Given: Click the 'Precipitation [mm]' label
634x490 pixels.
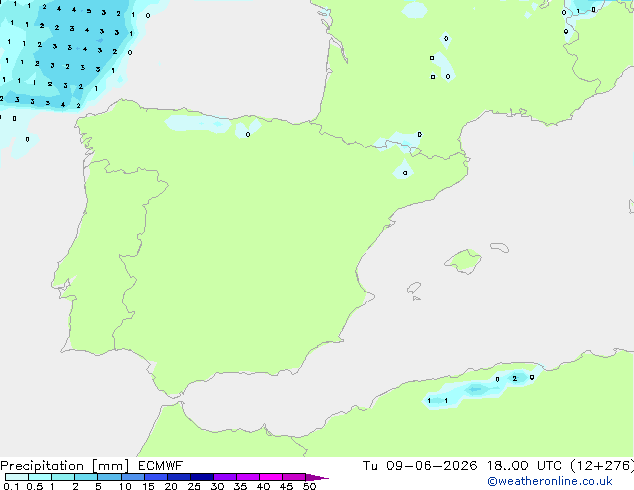Looking at the screenshot, I should point(65,466).
